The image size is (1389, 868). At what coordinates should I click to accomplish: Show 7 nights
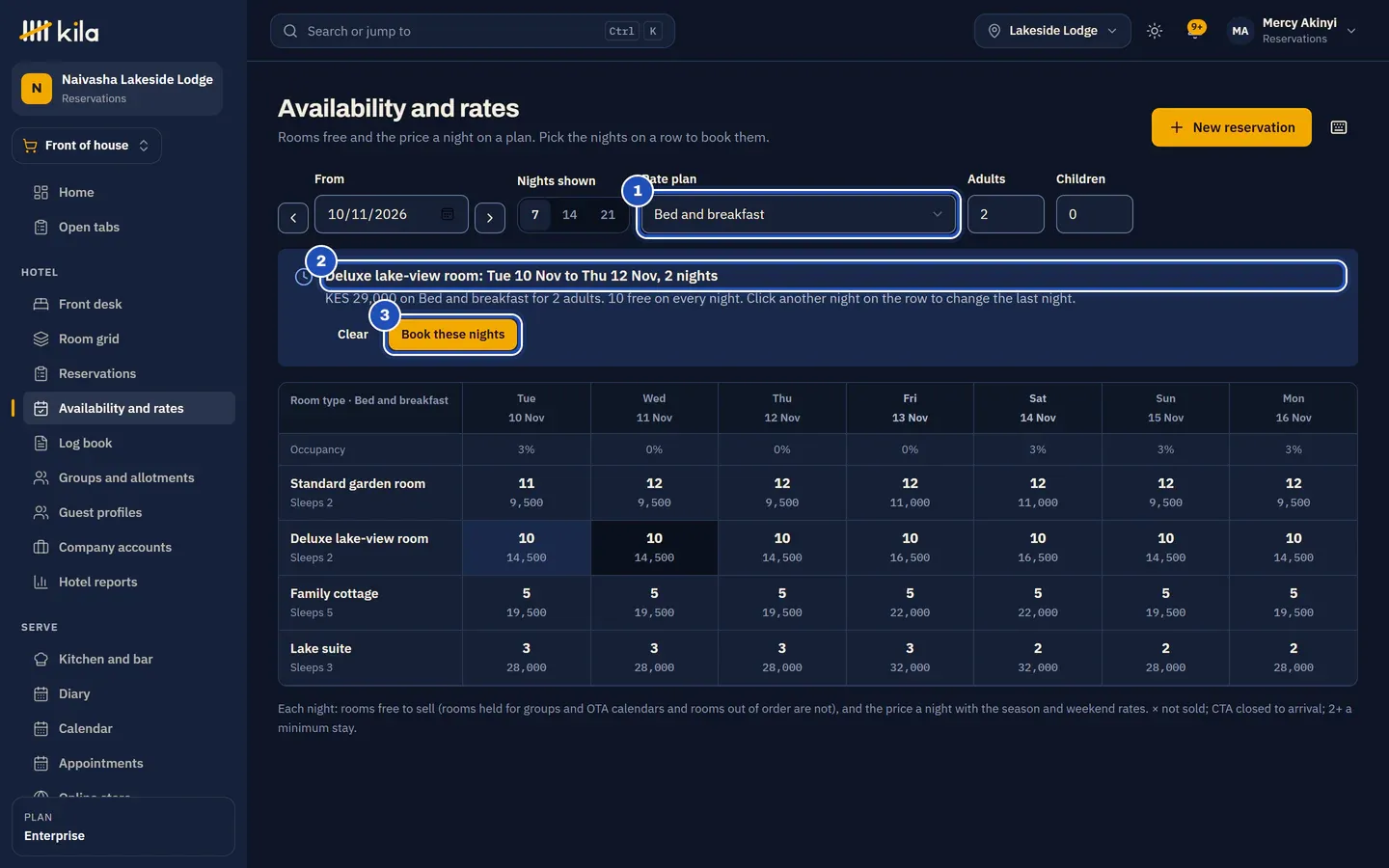(x=535, y=214)
